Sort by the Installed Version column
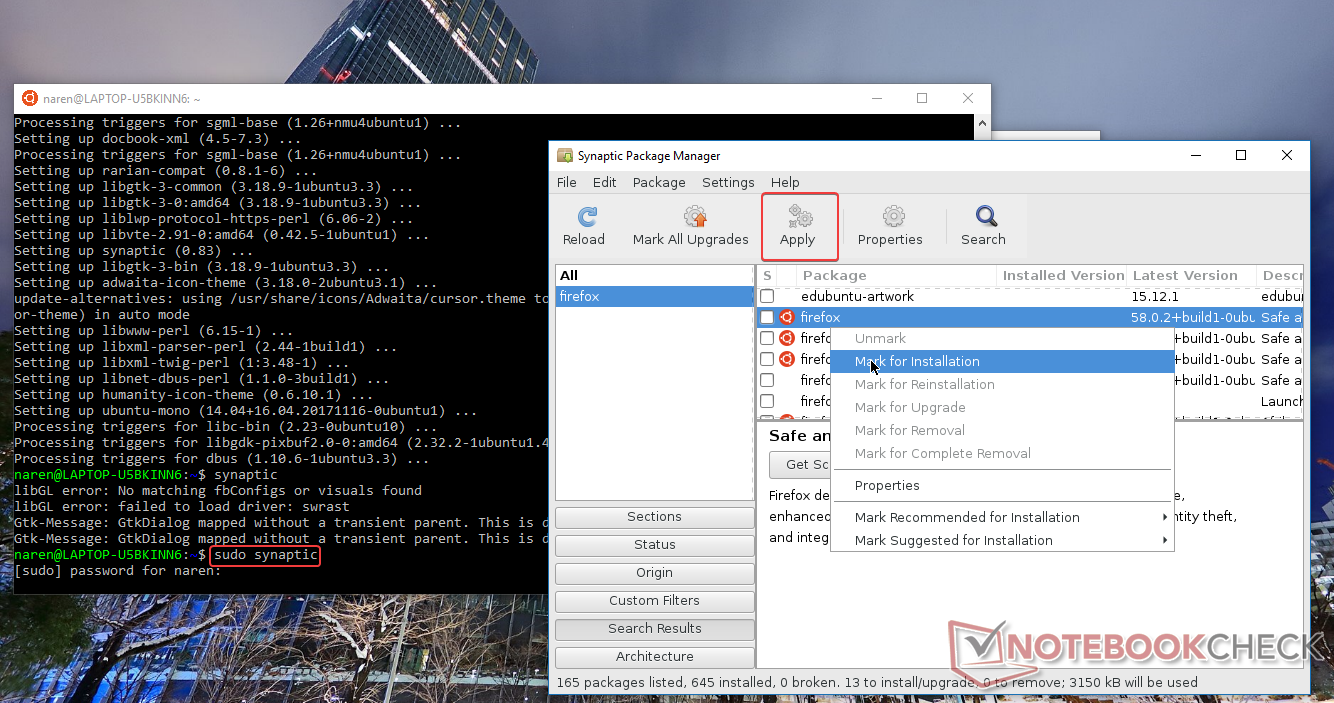 click(x=1062, y=275)
